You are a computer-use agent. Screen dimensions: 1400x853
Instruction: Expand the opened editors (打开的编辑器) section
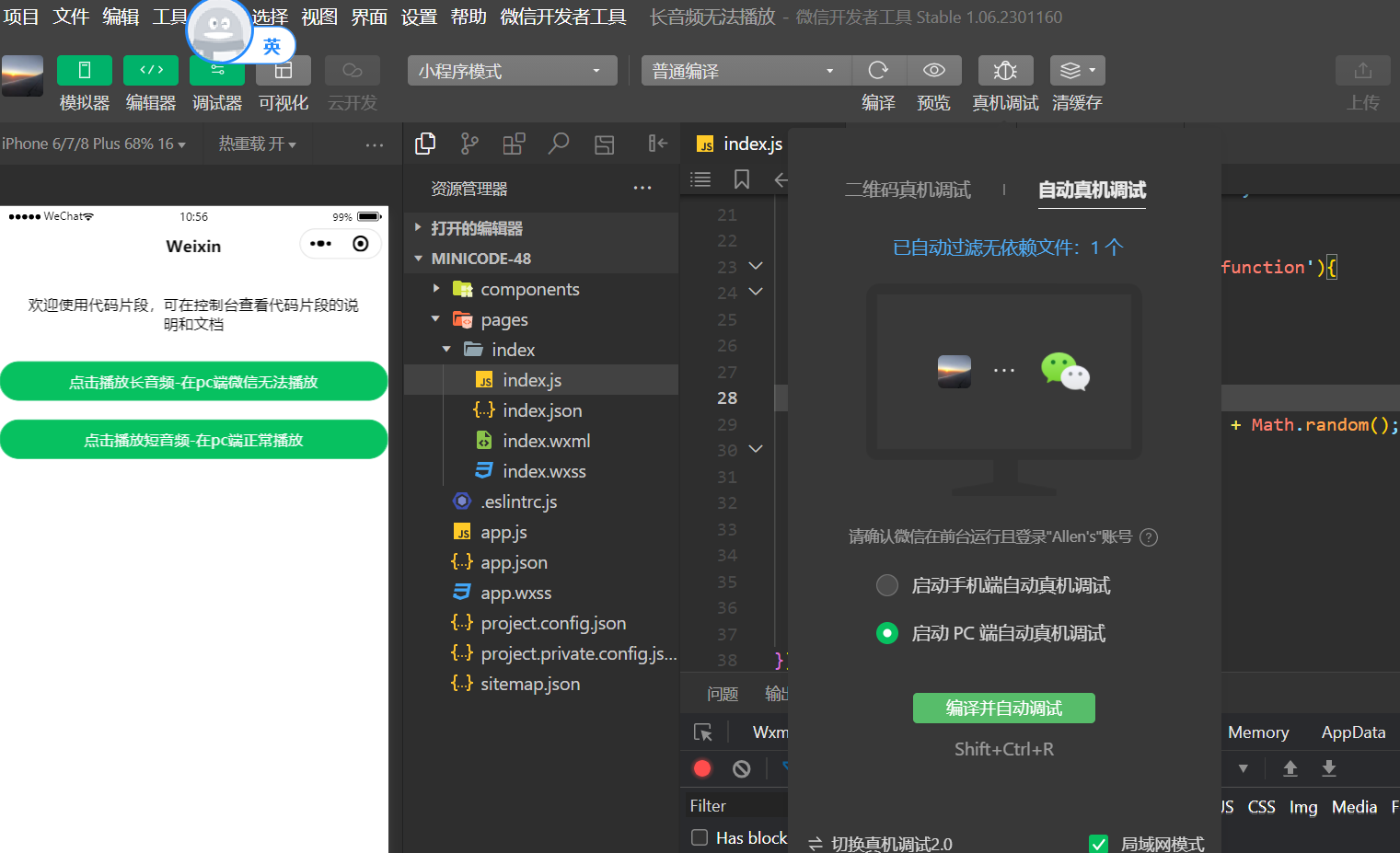[x=541, y=228]
